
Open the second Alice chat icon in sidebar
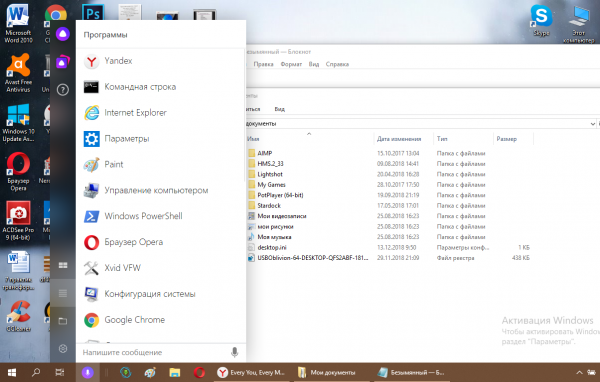point(63,62)
